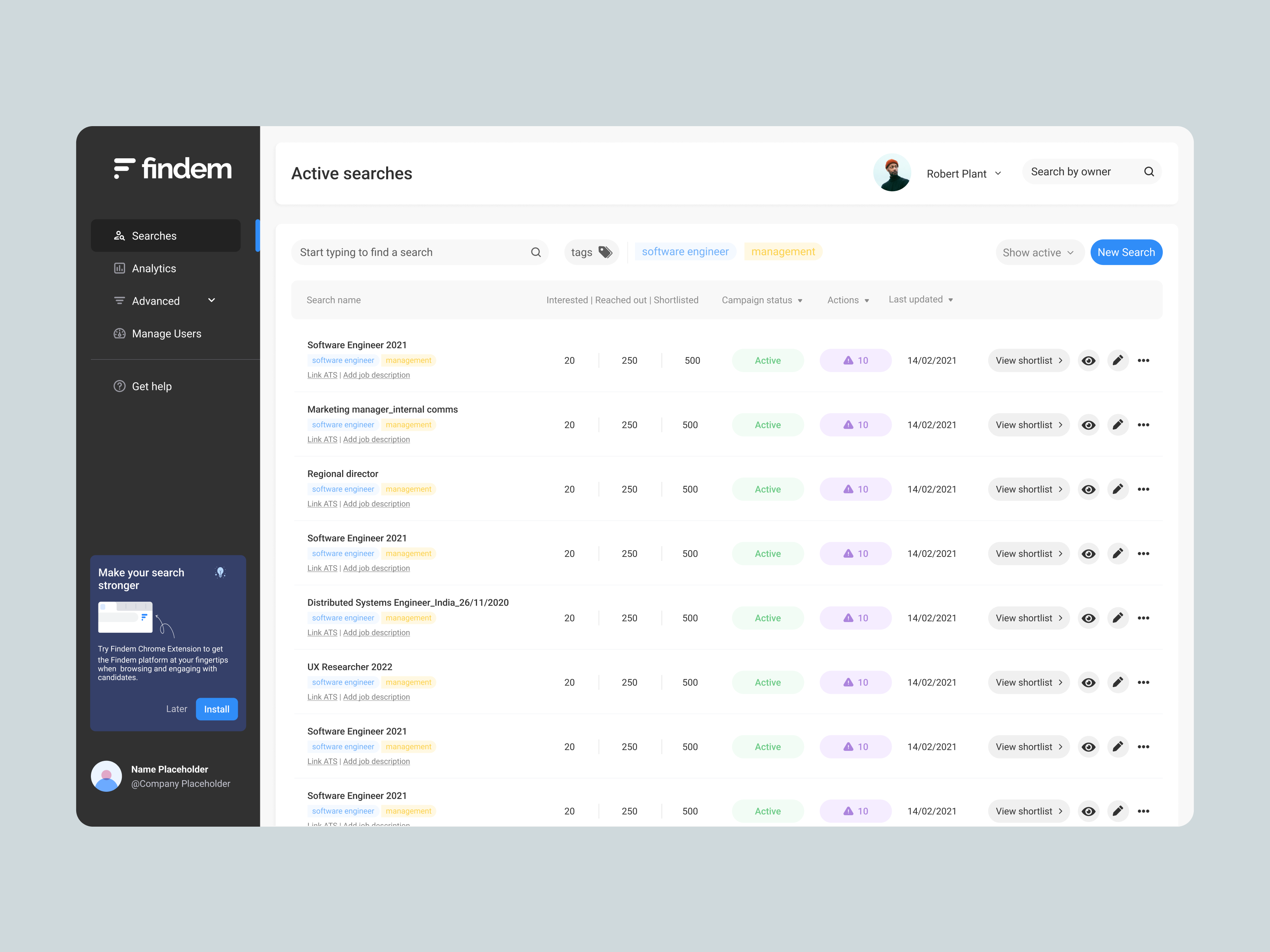This screenshot has height=952, width=1270.
Task: Edit the Regional director search with pencil
Action: click(x=1117, y=489)
